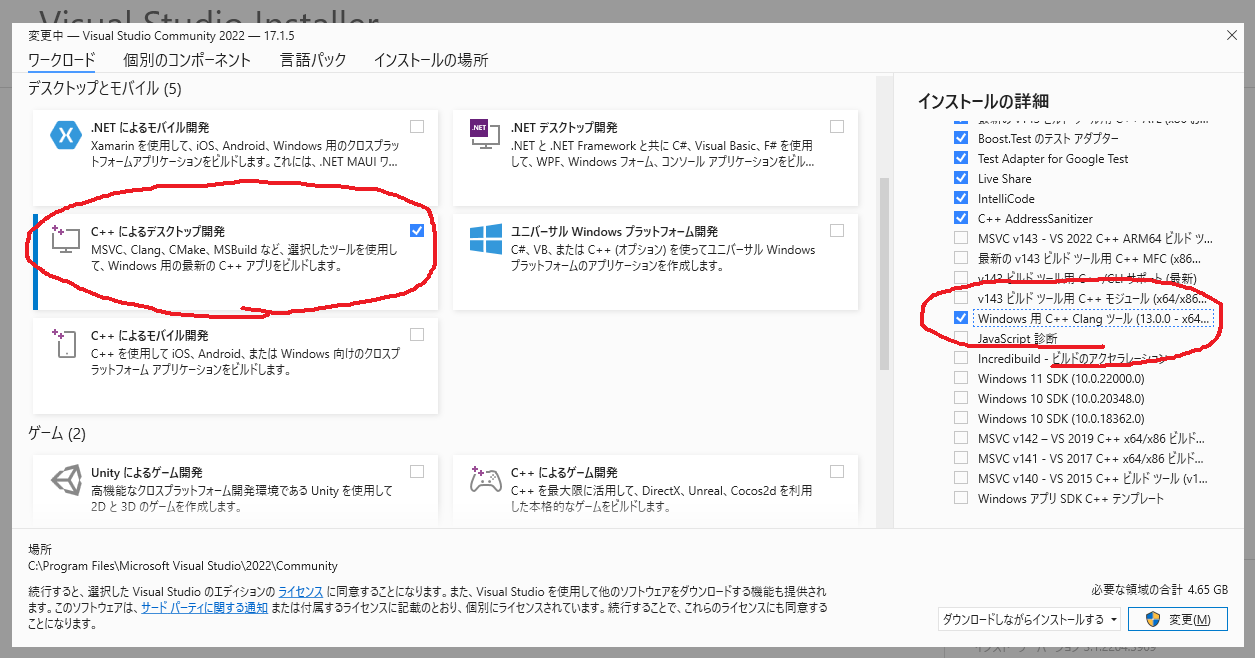Check MSVC v140 – VS 2015 build tools
This screenshot has width=1255, height=658.
point(961,478)
